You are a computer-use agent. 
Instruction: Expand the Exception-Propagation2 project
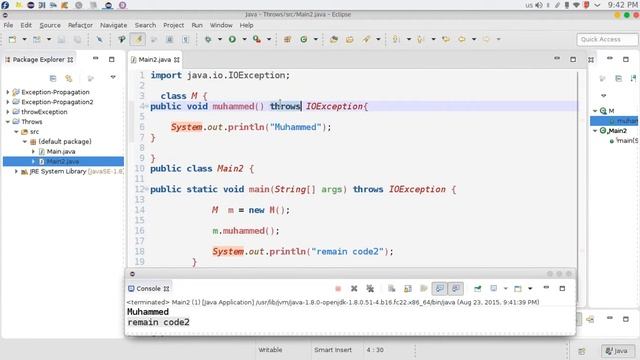click(x=7, y=102)
